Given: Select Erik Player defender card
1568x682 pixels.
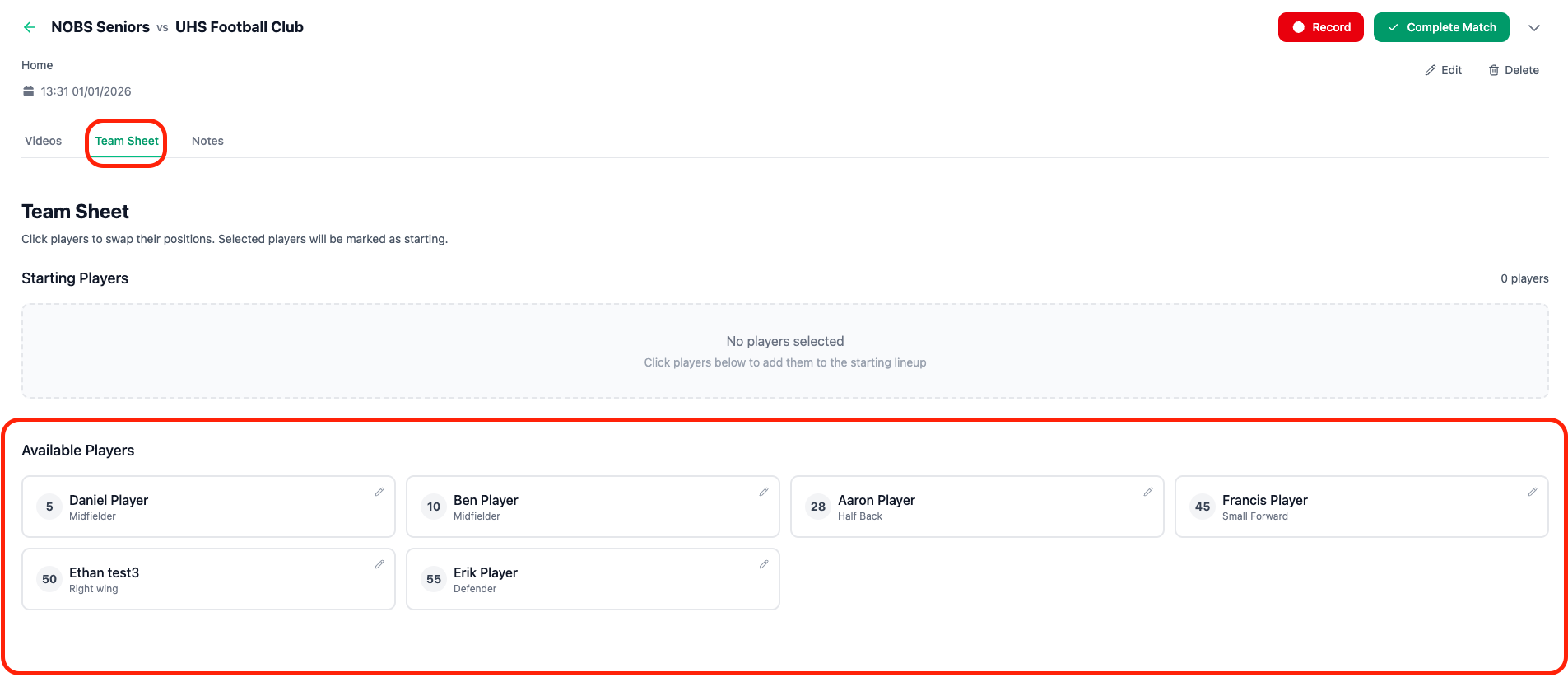Looking at the screenshot, I should pos(593,579).
